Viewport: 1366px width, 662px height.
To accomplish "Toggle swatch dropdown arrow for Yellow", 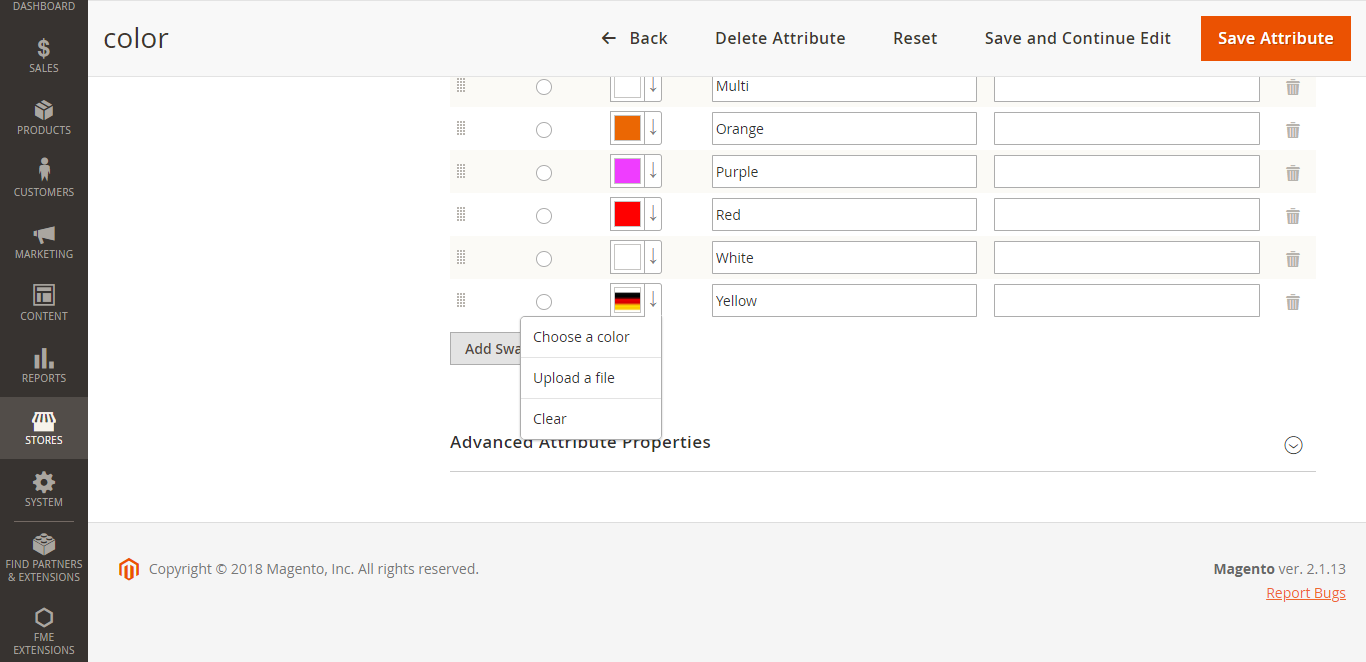I will pos(653,300).
